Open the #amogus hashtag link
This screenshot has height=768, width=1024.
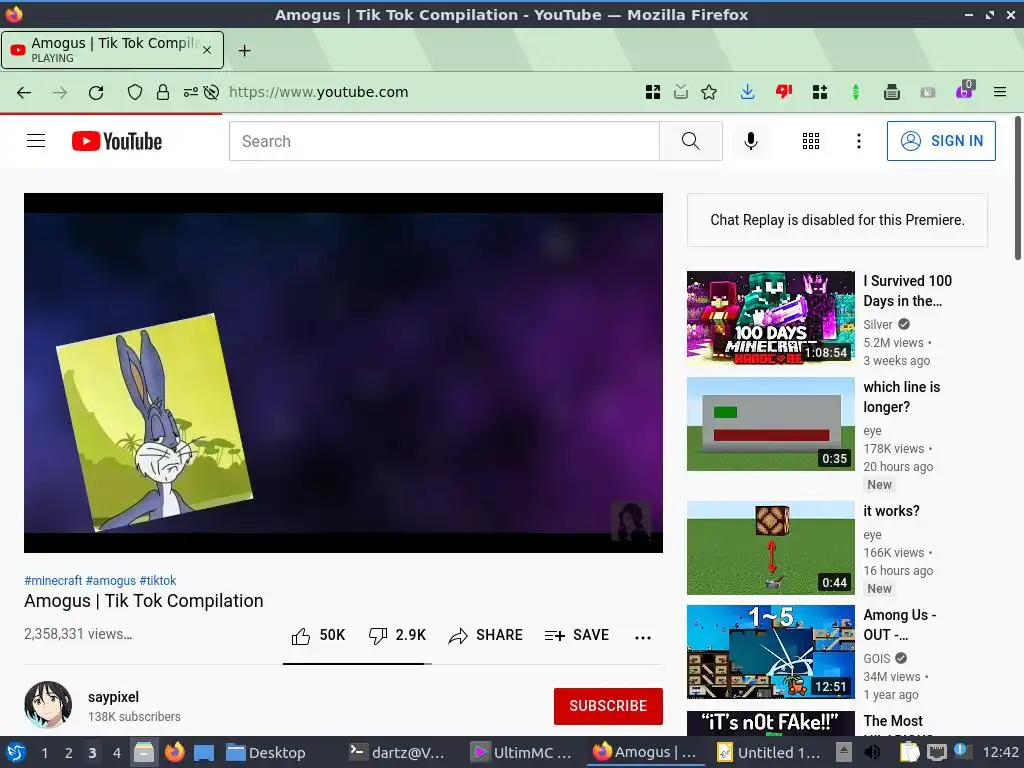click(110, 581)
